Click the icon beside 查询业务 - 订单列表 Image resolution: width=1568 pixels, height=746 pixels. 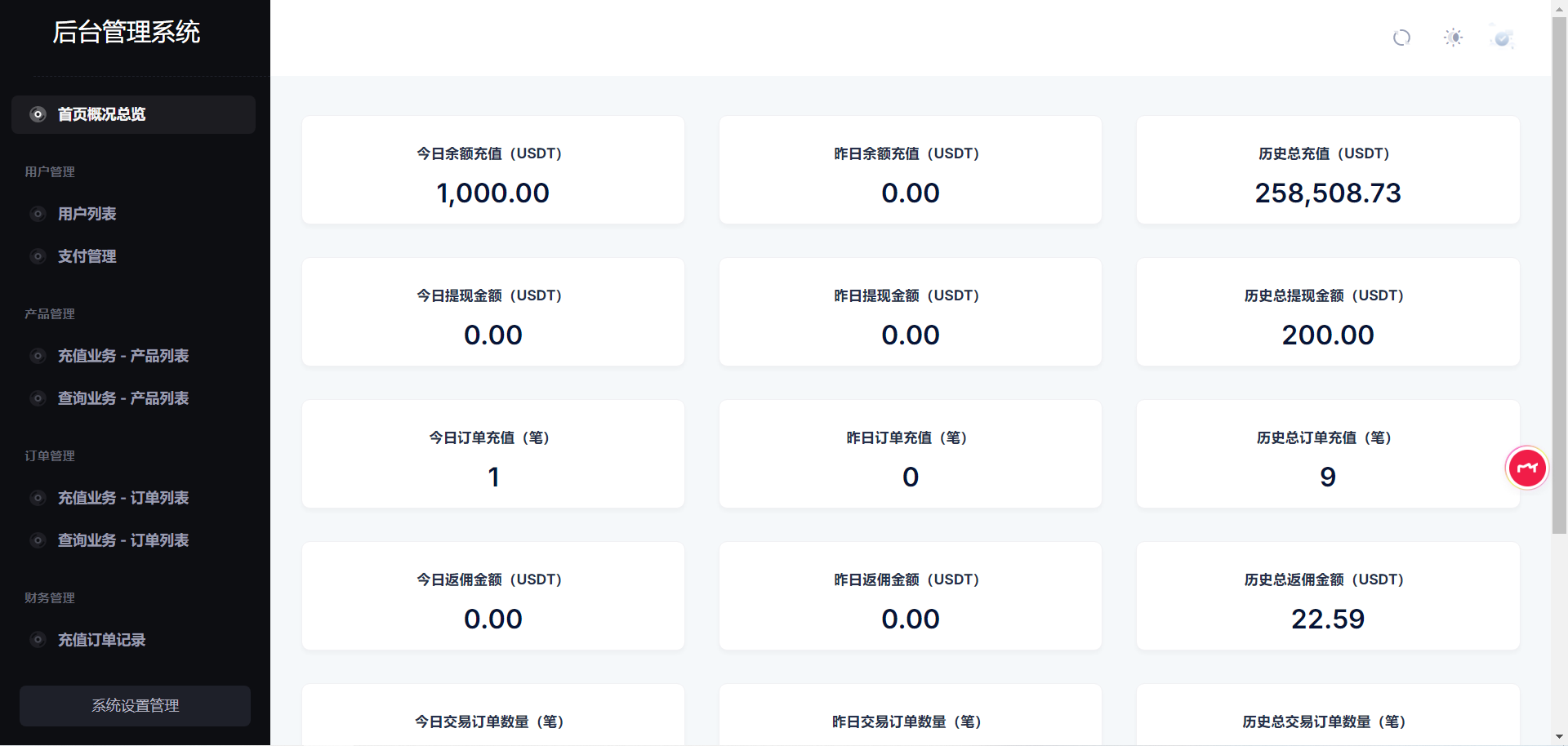click(38, 540)
